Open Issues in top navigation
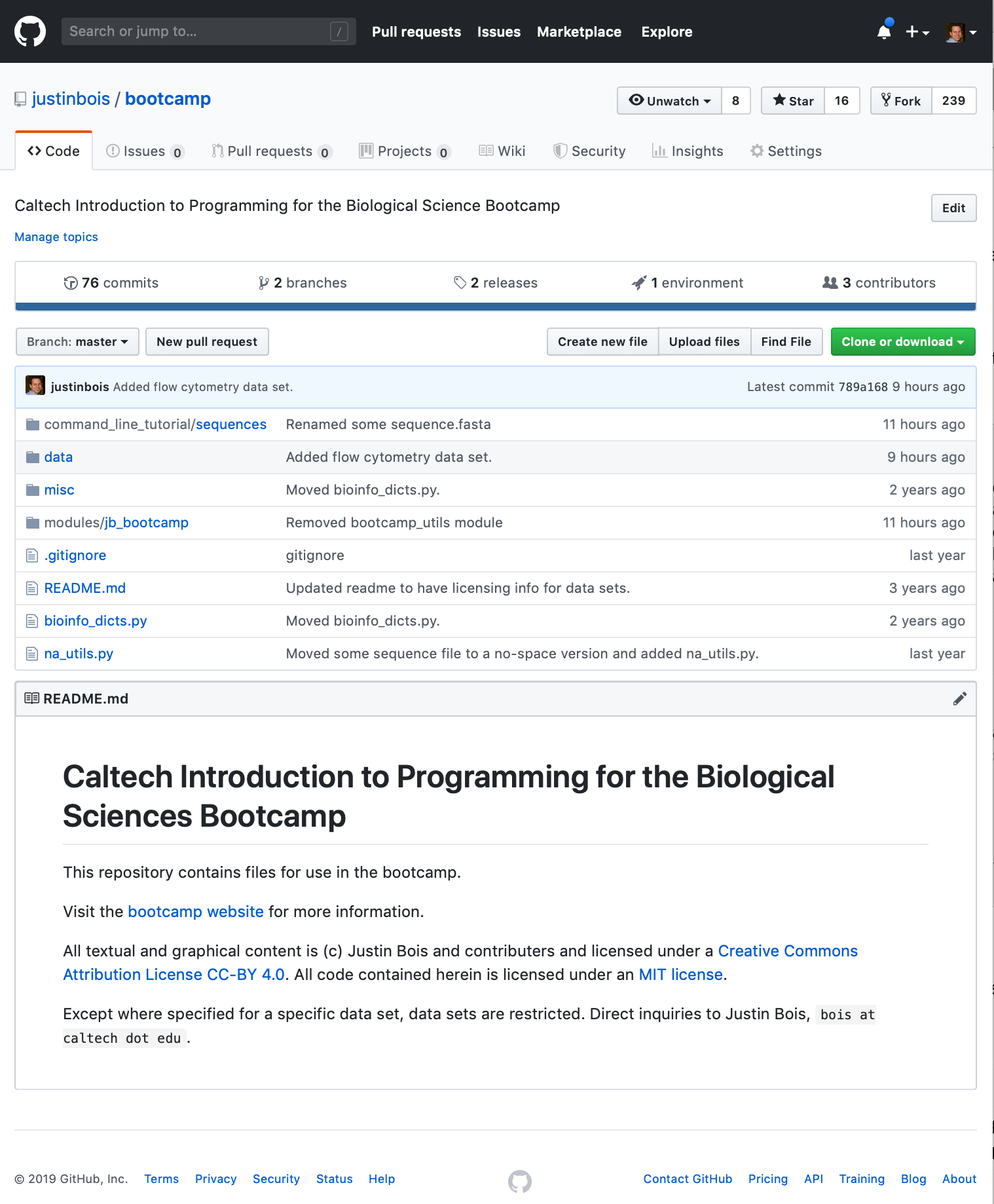Image resolution: width=994 pixels, height=1204 pixels. click(499, 31)
